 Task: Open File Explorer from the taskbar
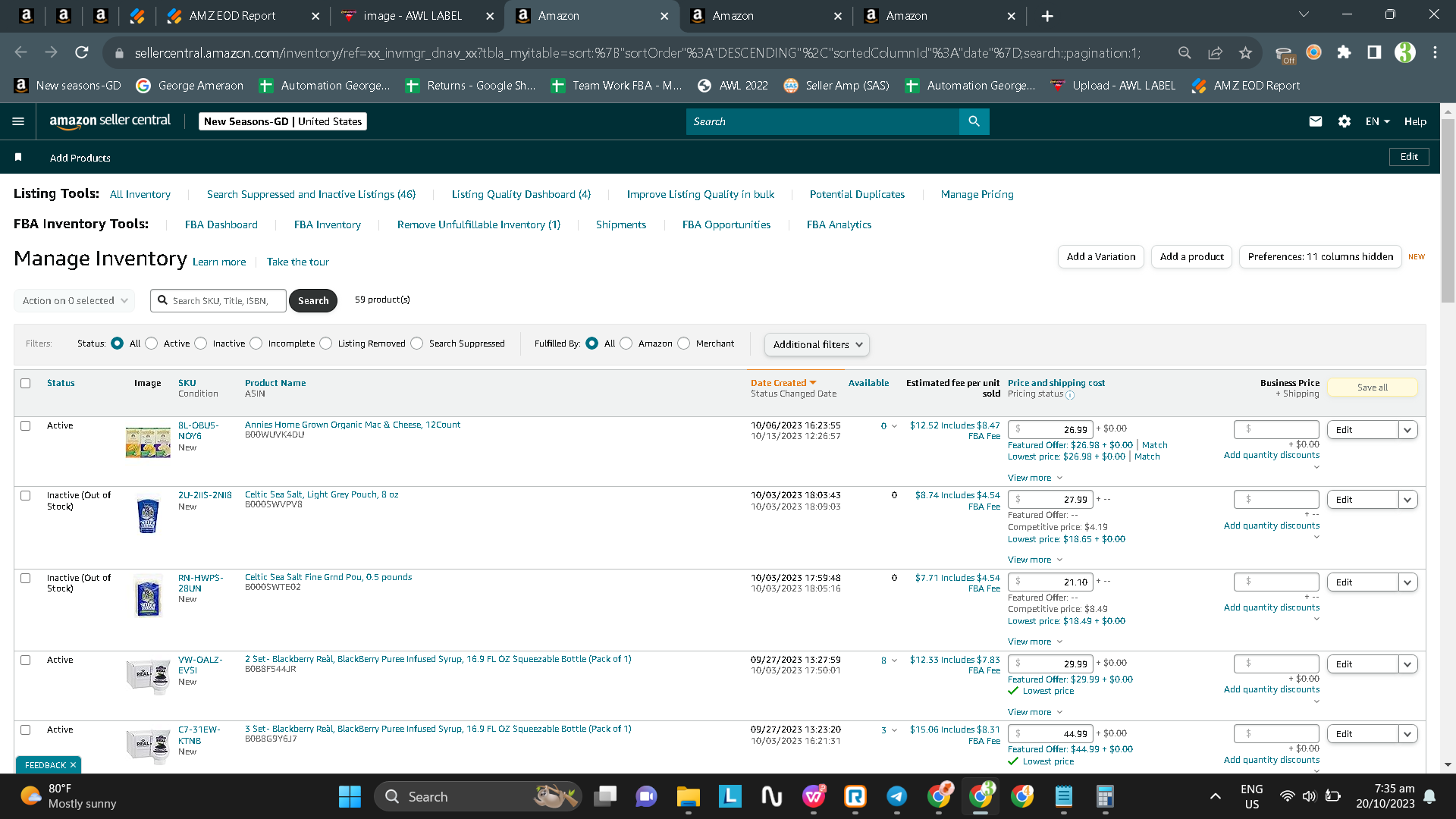click(688, 796)
